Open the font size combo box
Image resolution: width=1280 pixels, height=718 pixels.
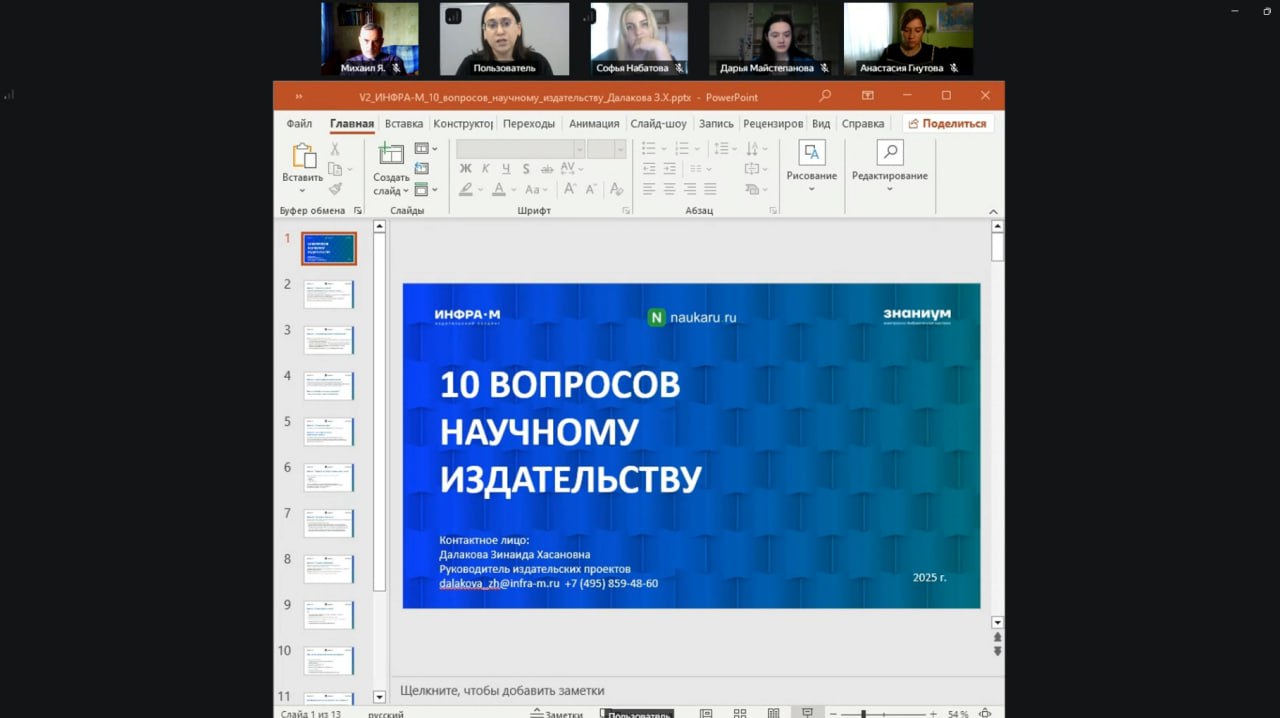pyautogui.click(x=606, y=148)
